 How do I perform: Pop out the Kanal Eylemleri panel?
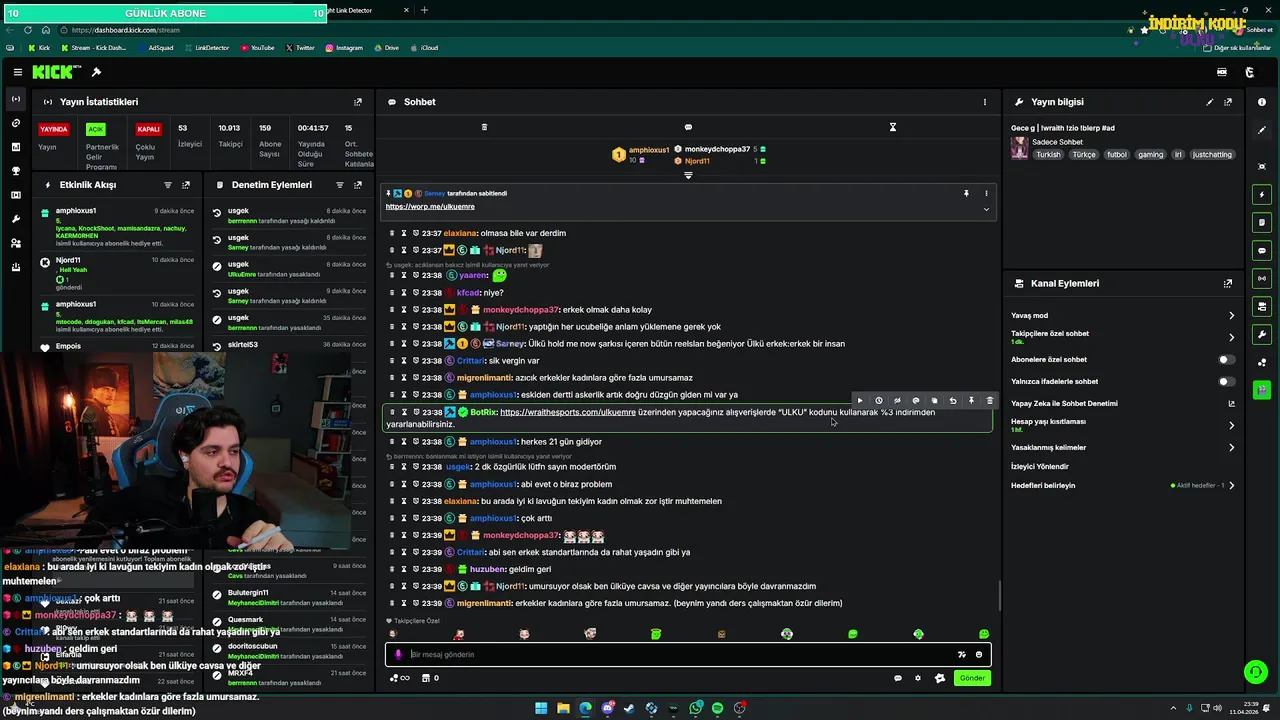coord(1228,284)
